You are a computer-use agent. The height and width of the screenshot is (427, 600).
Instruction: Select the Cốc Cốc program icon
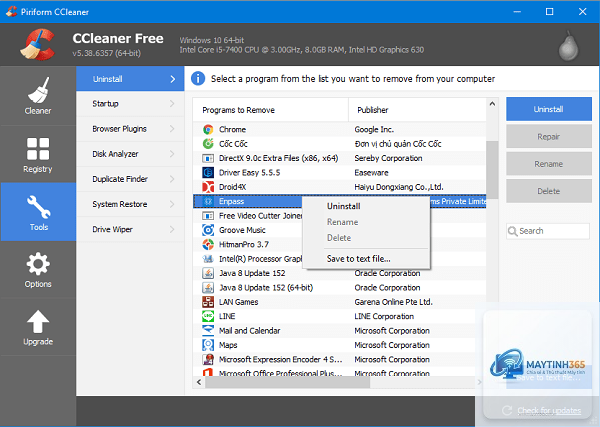click(x=208, y=144)
